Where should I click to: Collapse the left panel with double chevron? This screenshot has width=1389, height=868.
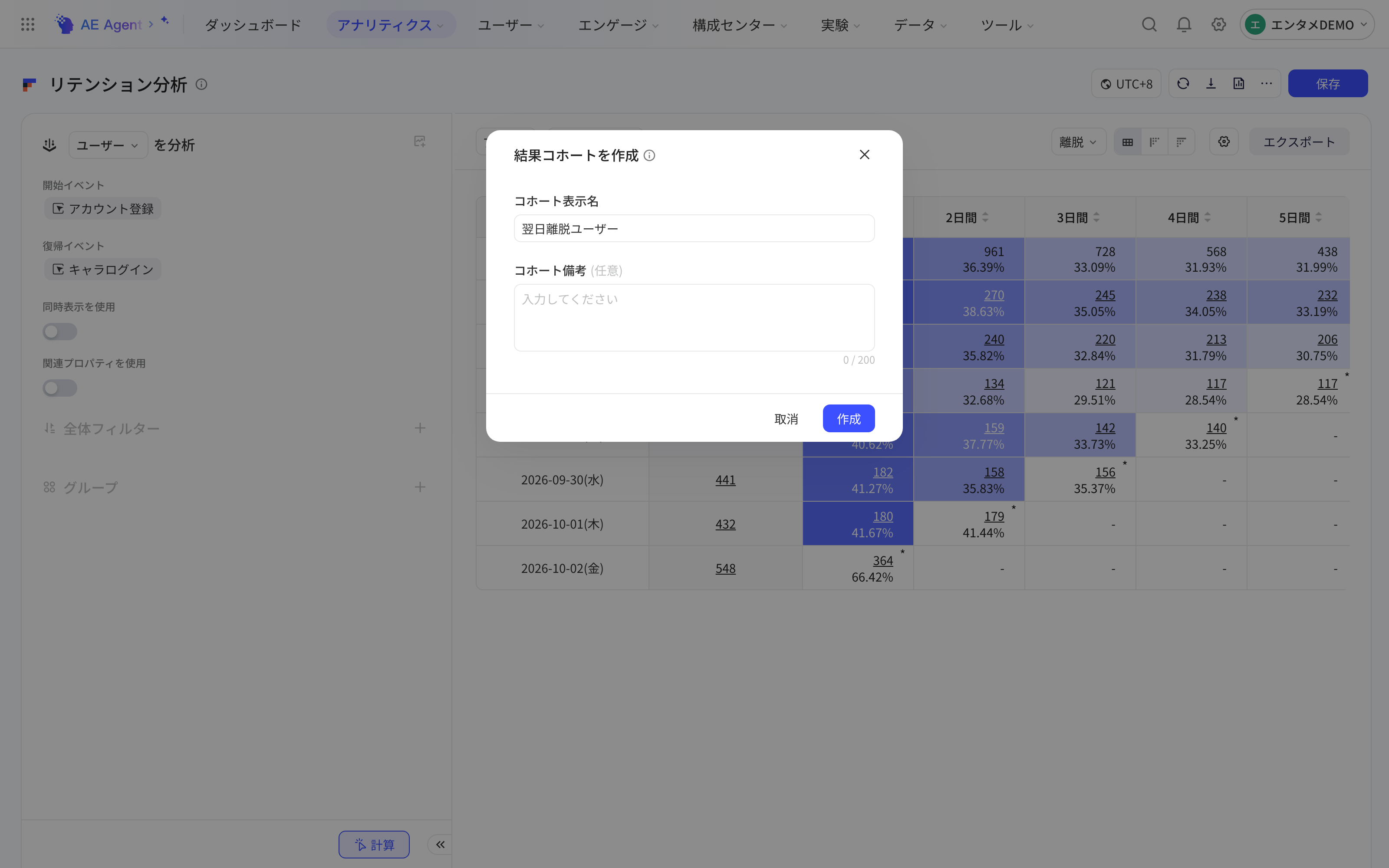(440, 844)
